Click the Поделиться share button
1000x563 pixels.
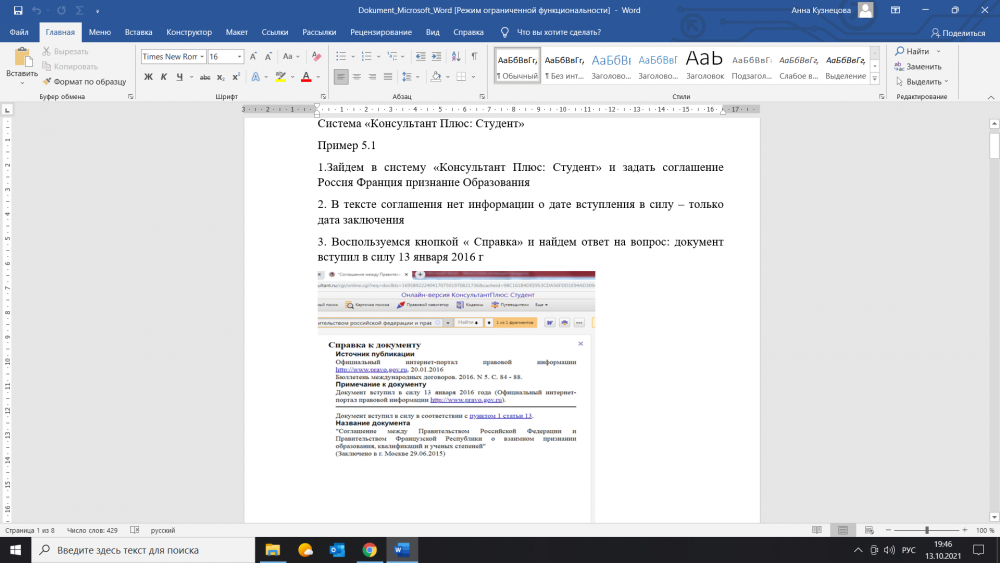(x=957, y=32)
